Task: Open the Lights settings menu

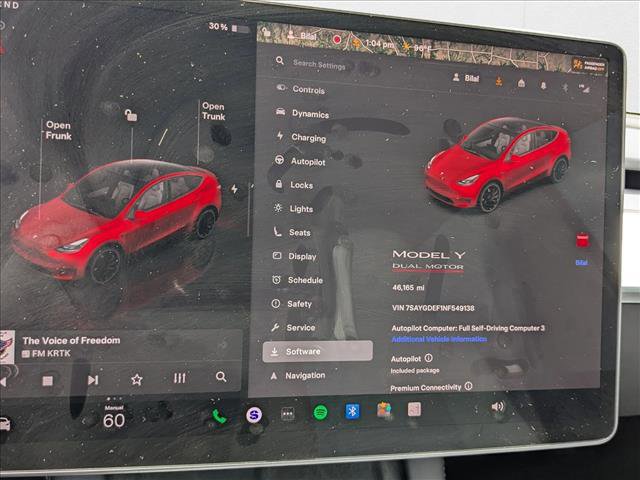Action: [294, 209]
